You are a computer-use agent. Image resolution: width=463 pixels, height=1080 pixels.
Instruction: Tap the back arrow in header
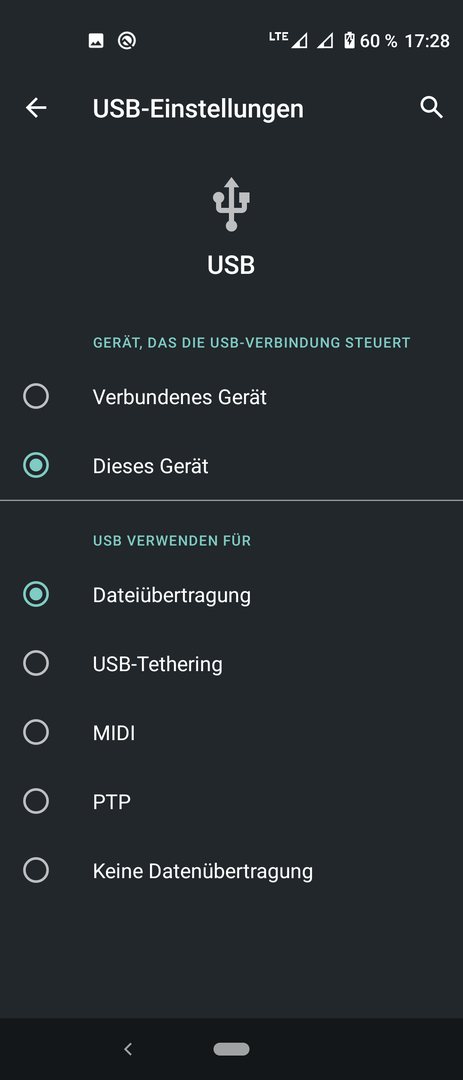click(36, 107)
